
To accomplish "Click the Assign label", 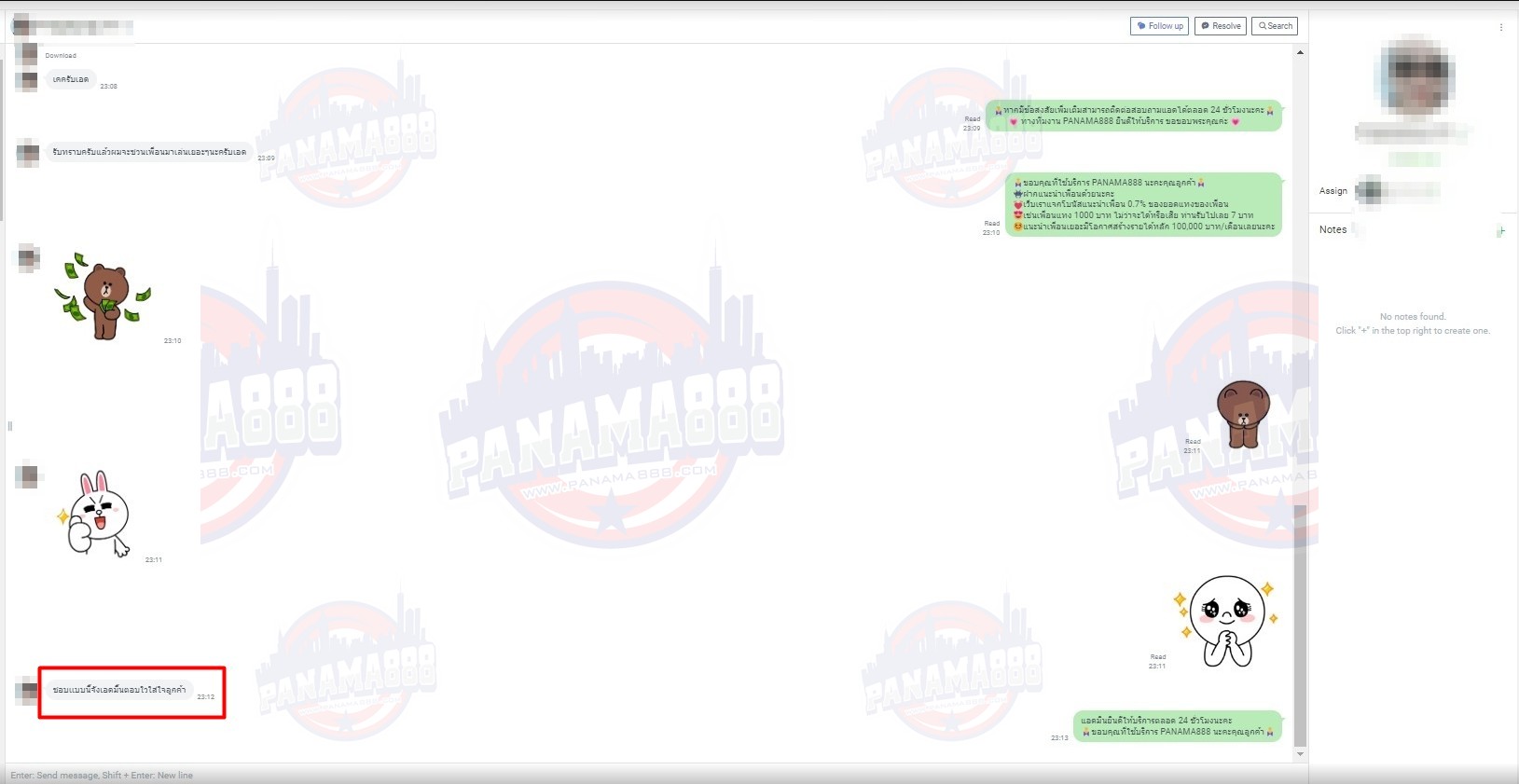I will pyautogui.click(x=1333, y=191).
